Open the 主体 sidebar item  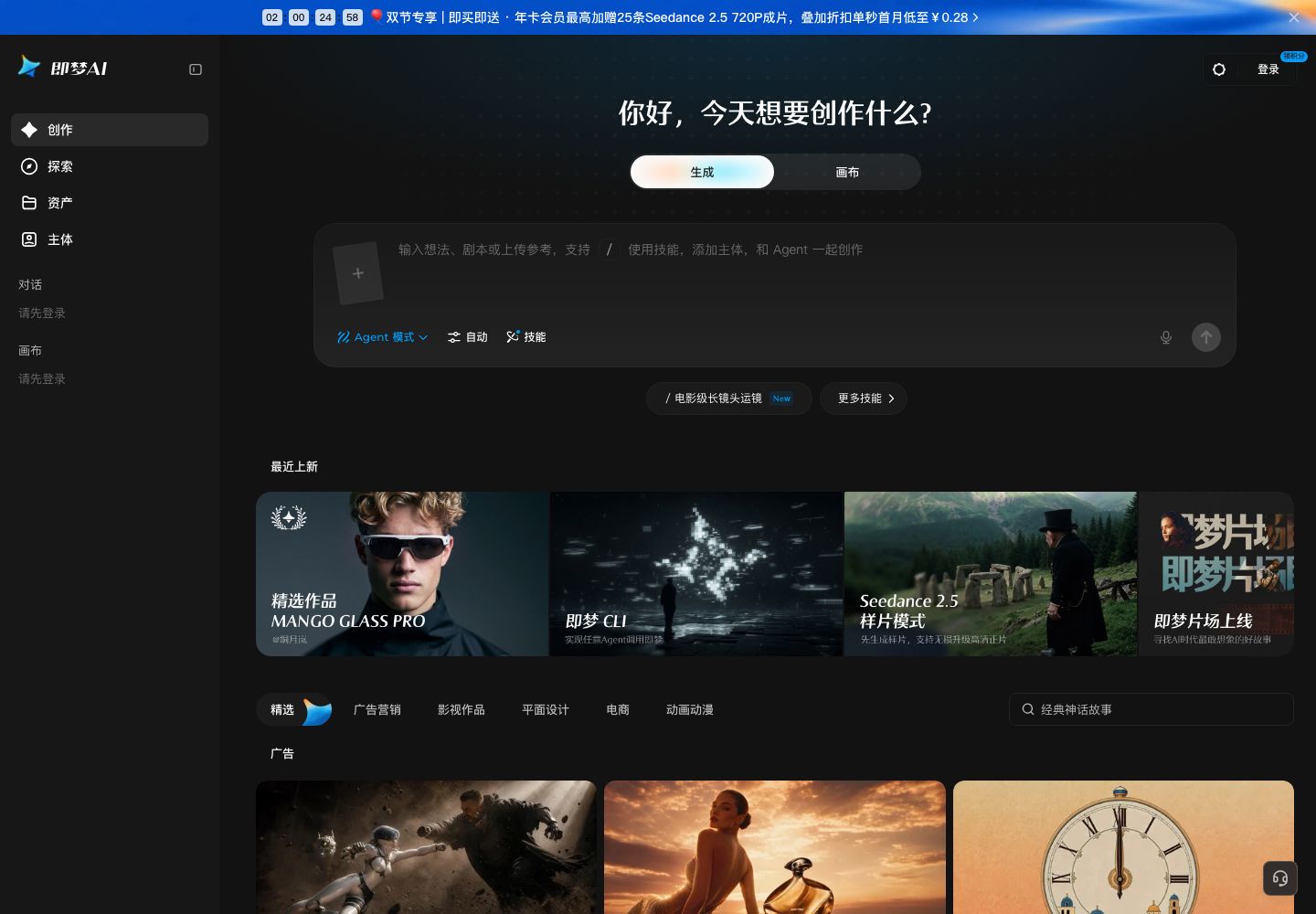[110, 239]
